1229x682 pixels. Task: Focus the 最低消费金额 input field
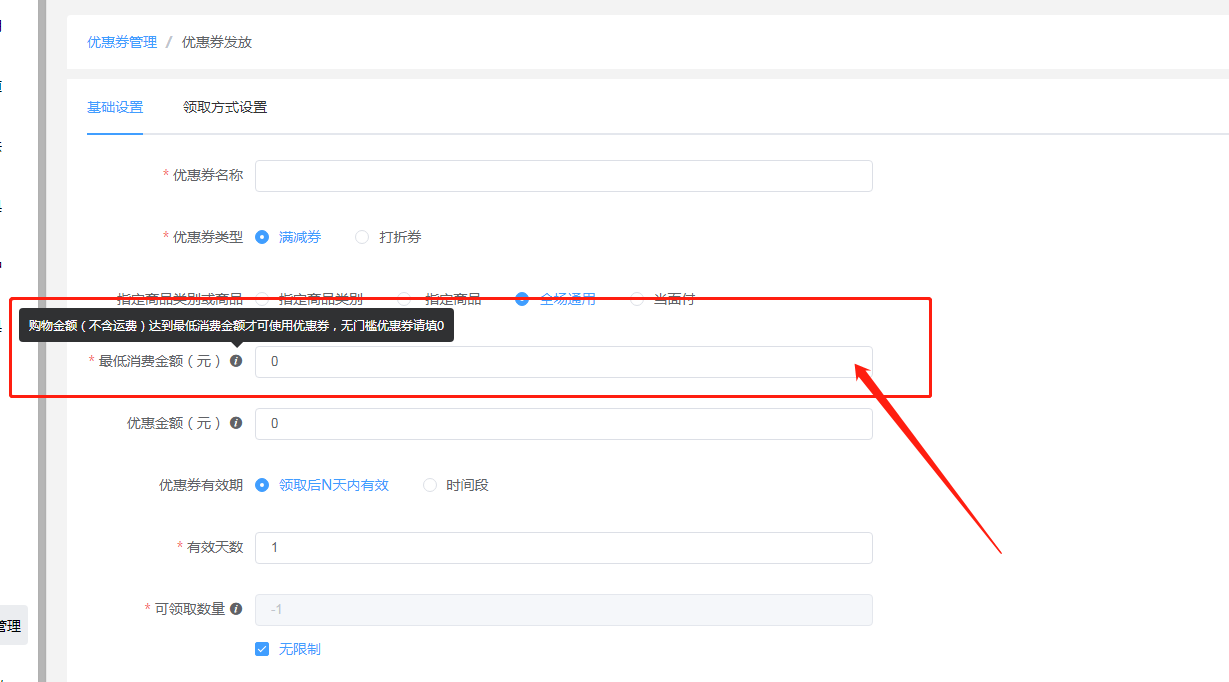click(x=564, y=361)
